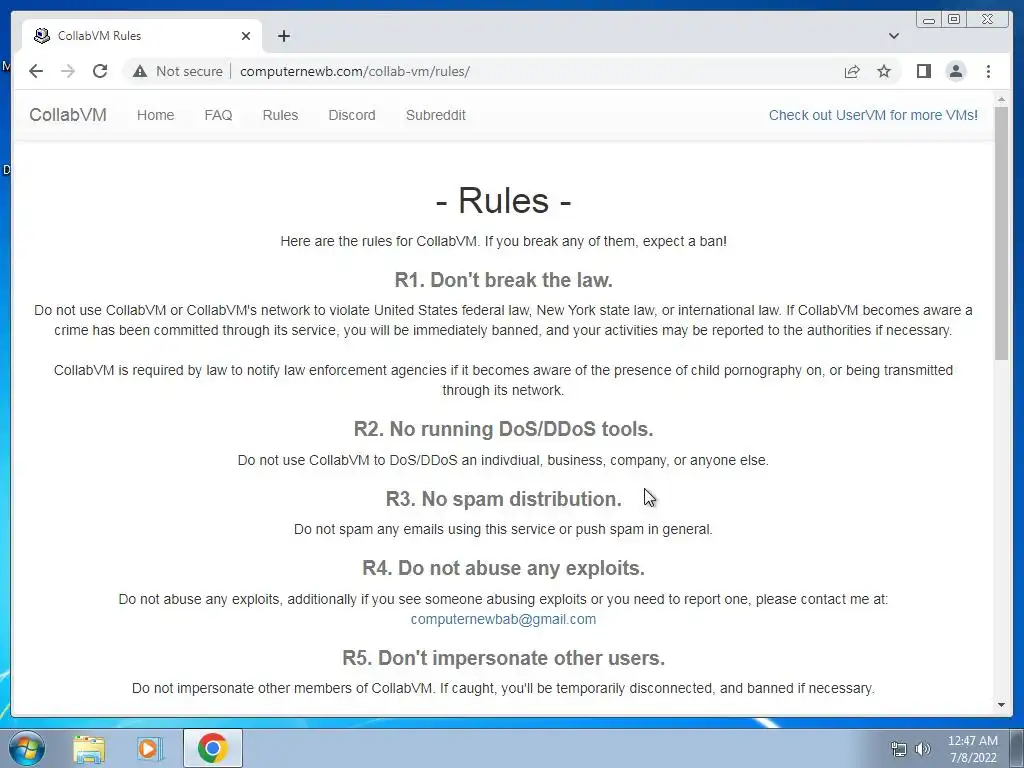Click the page scrollbar up arrow

(1001, 99)
